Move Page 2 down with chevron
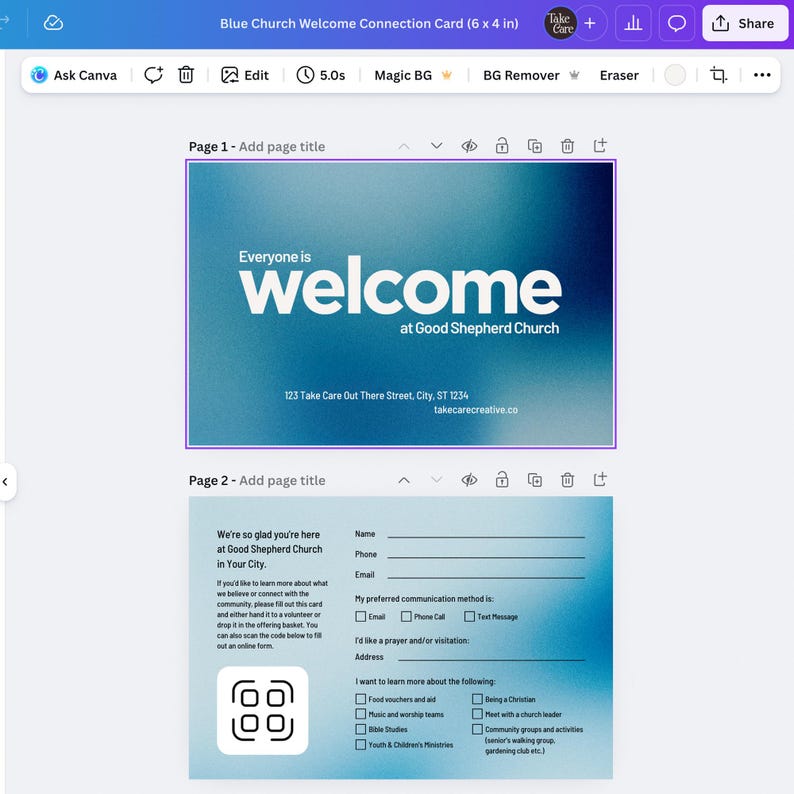Viewport: 794px width, 794px height. (x=436, y=480)
